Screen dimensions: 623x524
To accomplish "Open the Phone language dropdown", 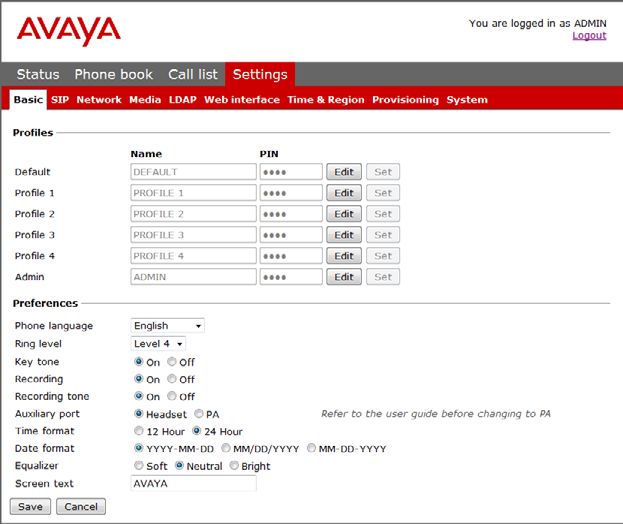I will pos(167,326).
